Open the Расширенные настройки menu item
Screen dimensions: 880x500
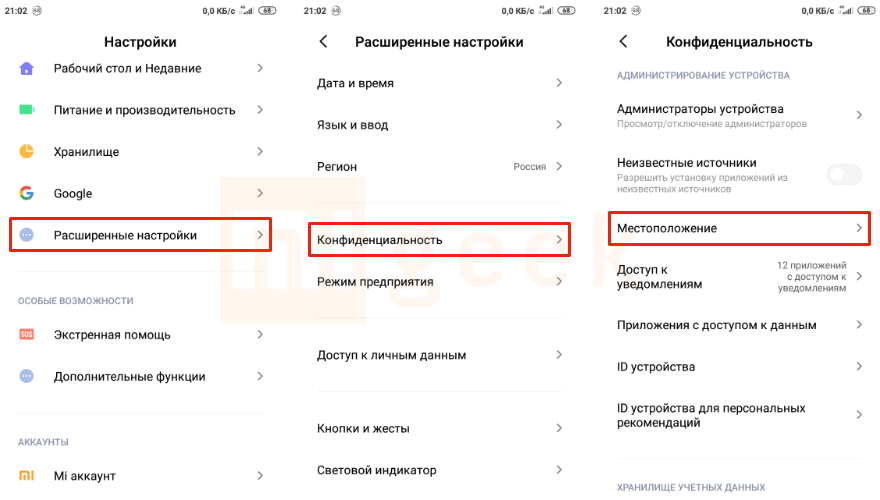pyautogui.click(x=140, y=235)
